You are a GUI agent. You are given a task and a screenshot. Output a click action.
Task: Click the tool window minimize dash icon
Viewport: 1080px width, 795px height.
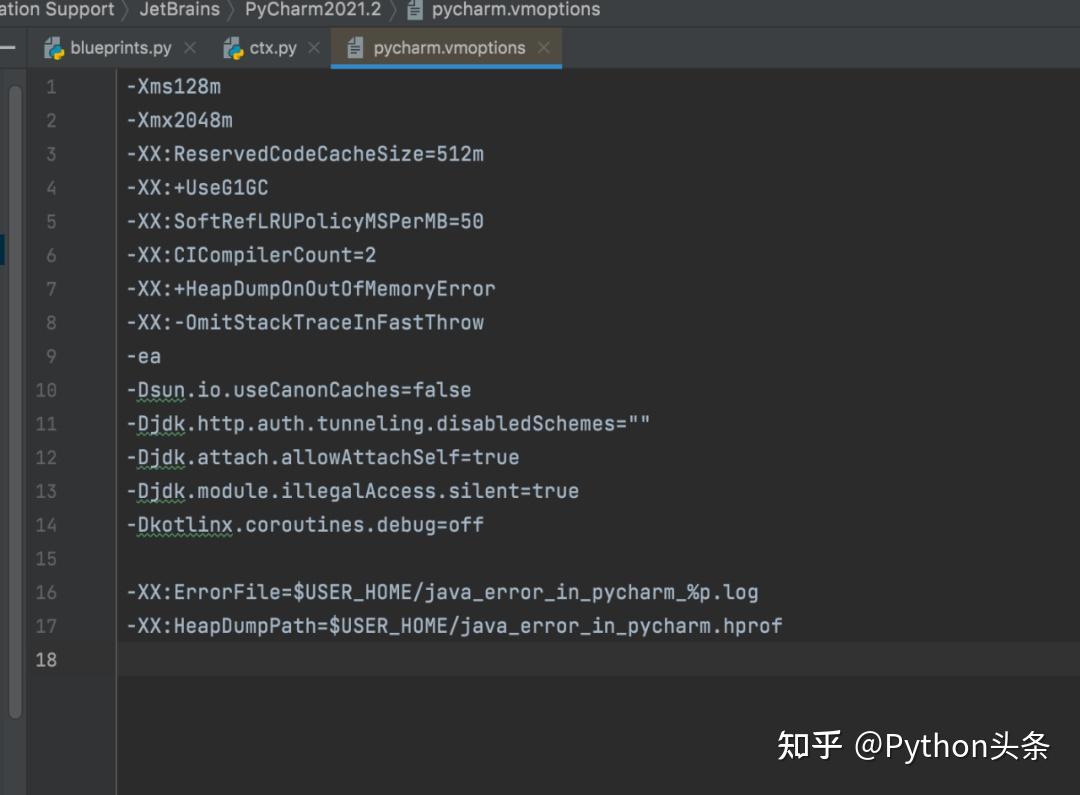click(x=8, y=48)
